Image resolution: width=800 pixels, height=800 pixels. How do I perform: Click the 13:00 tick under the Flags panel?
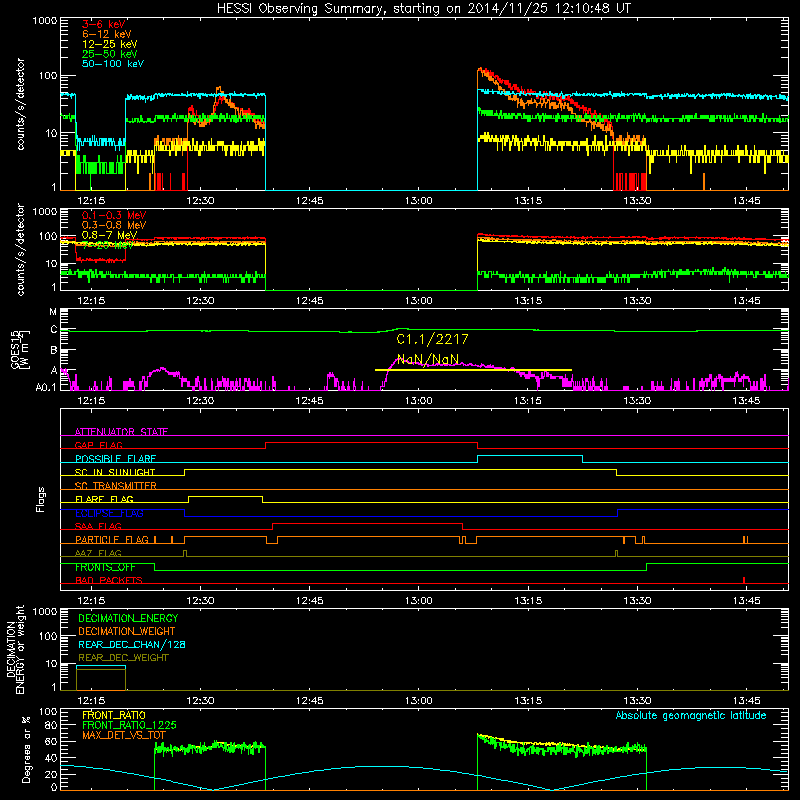[418, 601]
